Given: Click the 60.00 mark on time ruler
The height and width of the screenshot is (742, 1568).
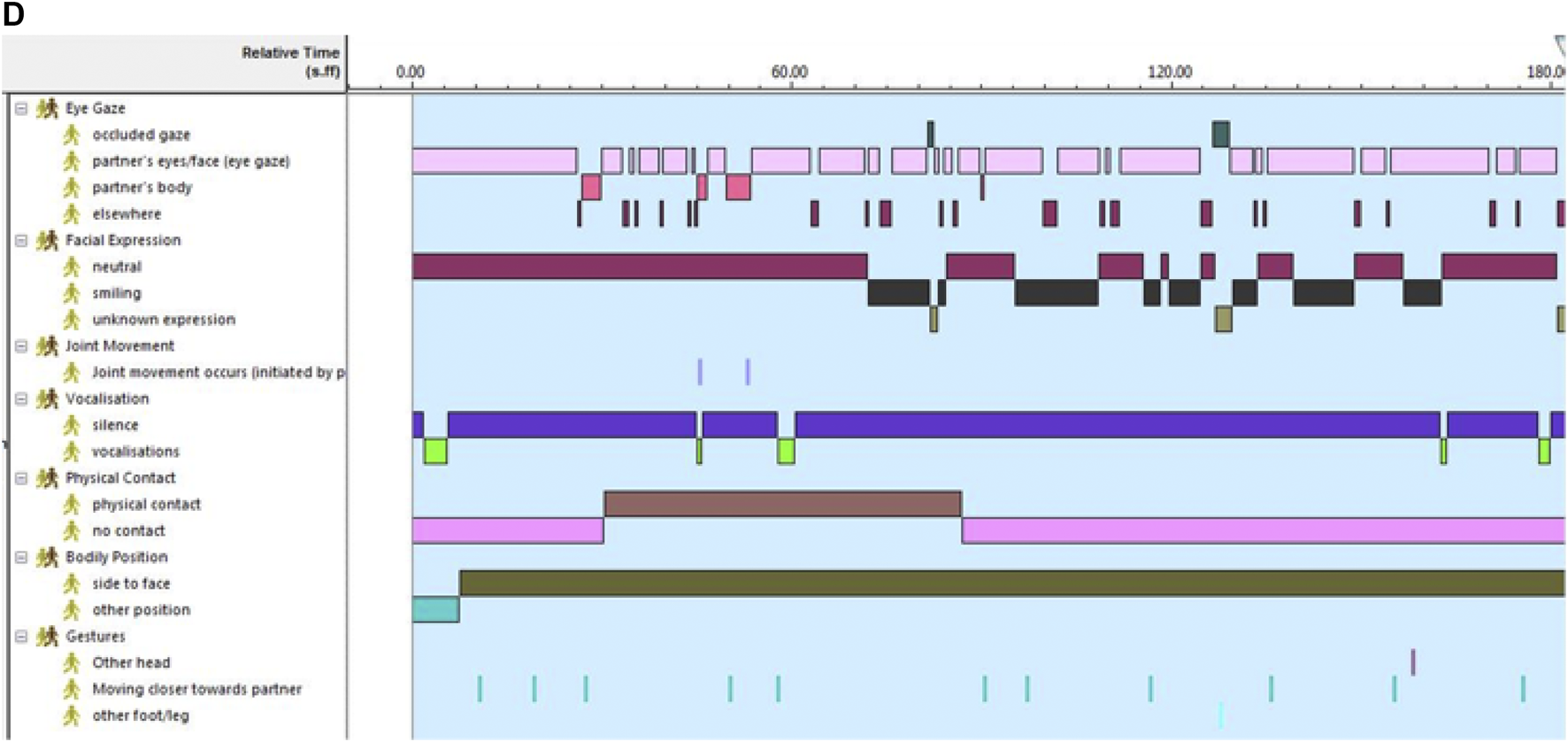Looking at the screenshot, I should click(789, 73).
